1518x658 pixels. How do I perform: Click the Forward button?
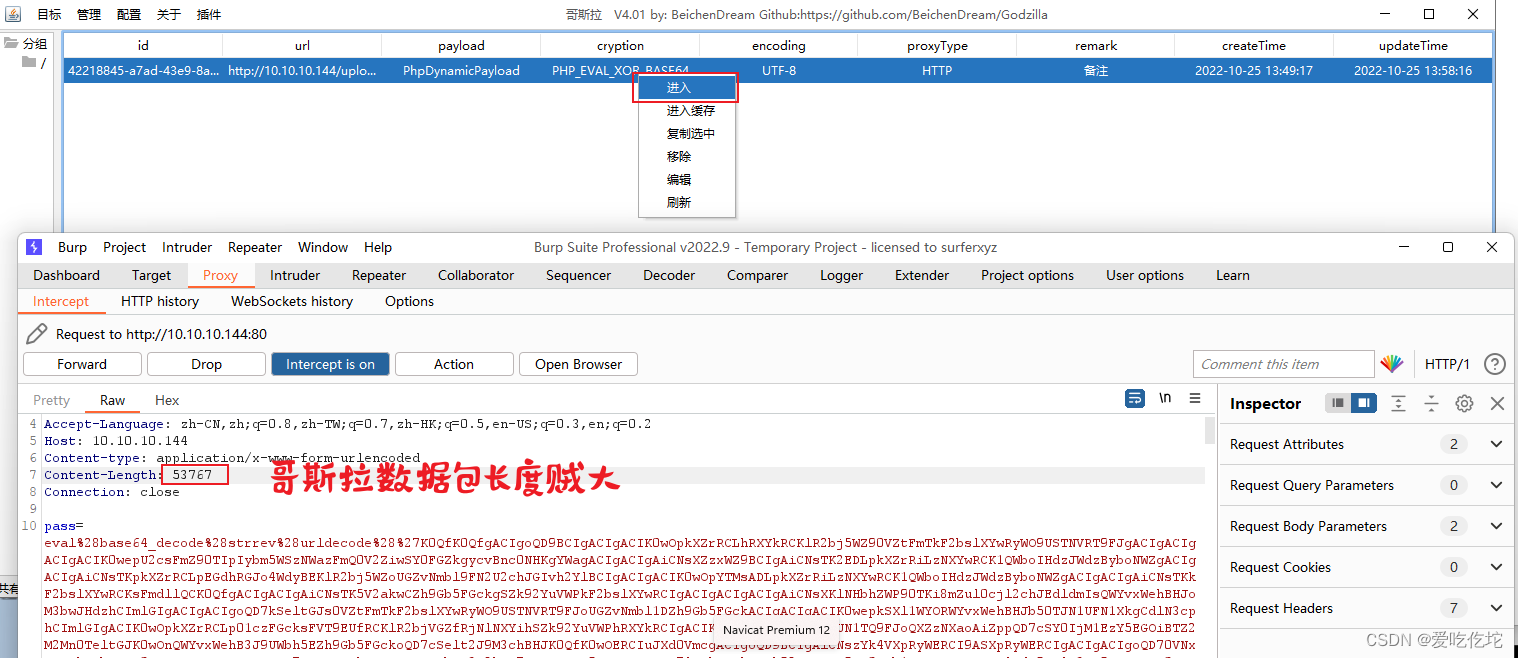(x=82, y=364)
